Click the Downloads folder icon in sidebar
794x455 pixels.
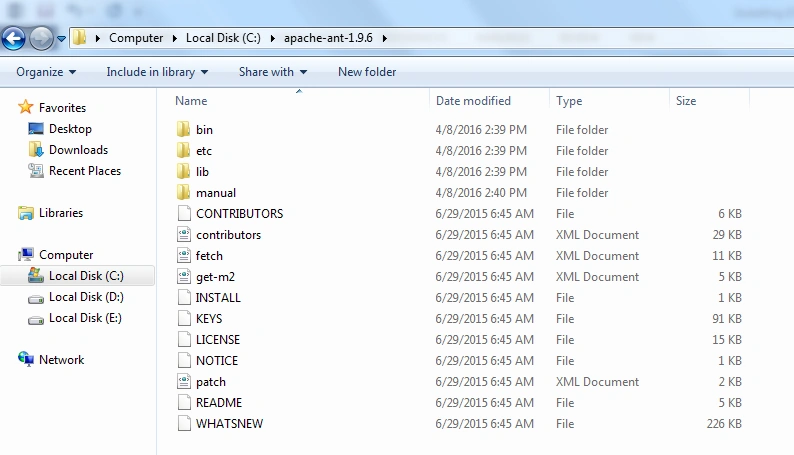tap(36, 150)
